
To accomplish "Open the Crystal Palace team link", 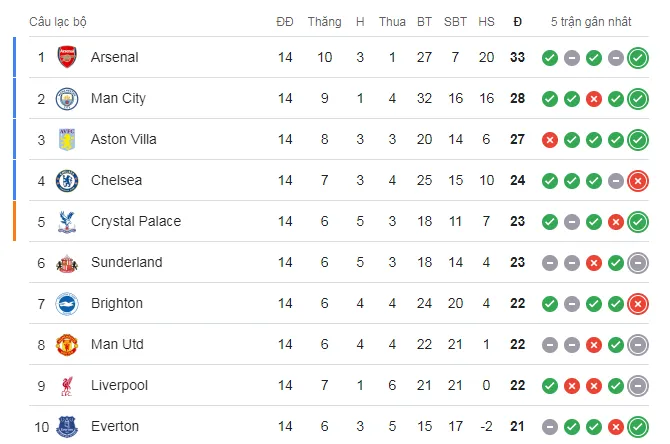I will click(135, 221).
